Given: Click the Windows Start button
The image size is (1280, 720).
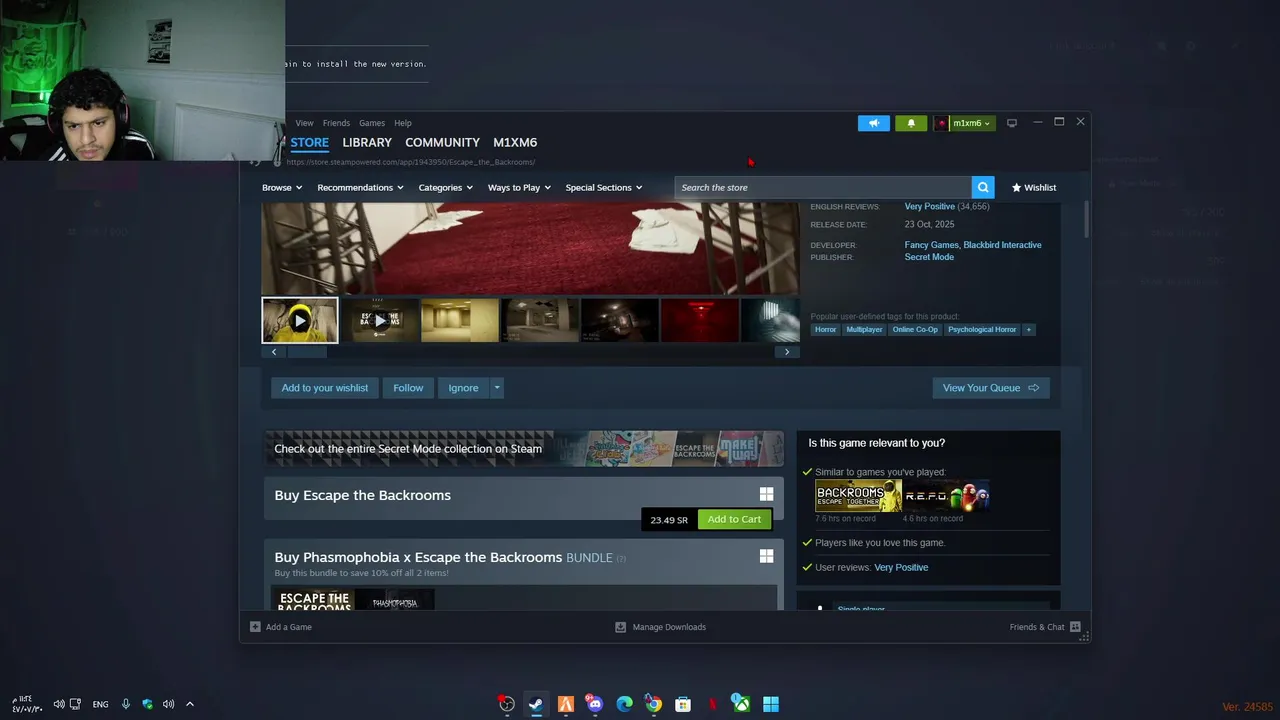Looking at the screenshot, I should tap(771, 704).
